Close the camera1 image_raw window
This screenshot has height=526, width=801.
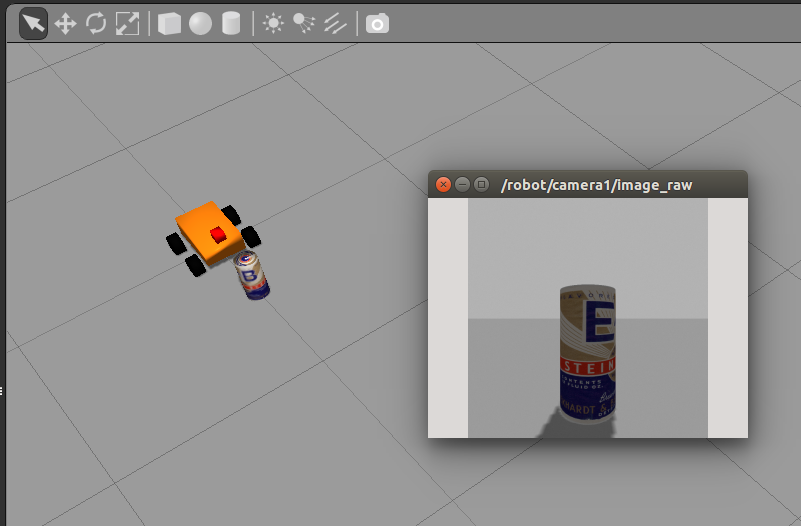[x=443, y=184]
